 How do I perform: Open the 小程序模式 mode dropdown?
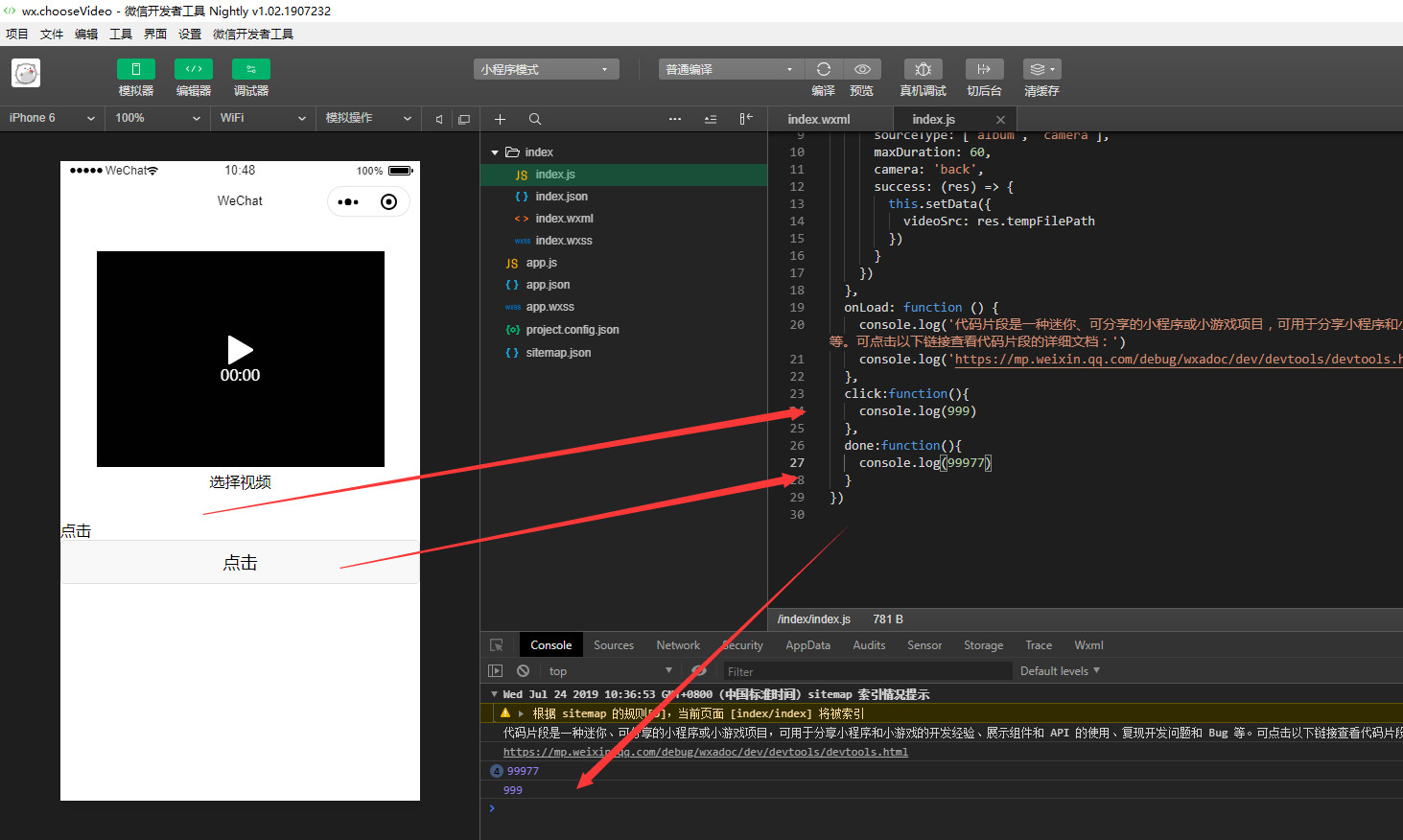click(x=546, y=69)
